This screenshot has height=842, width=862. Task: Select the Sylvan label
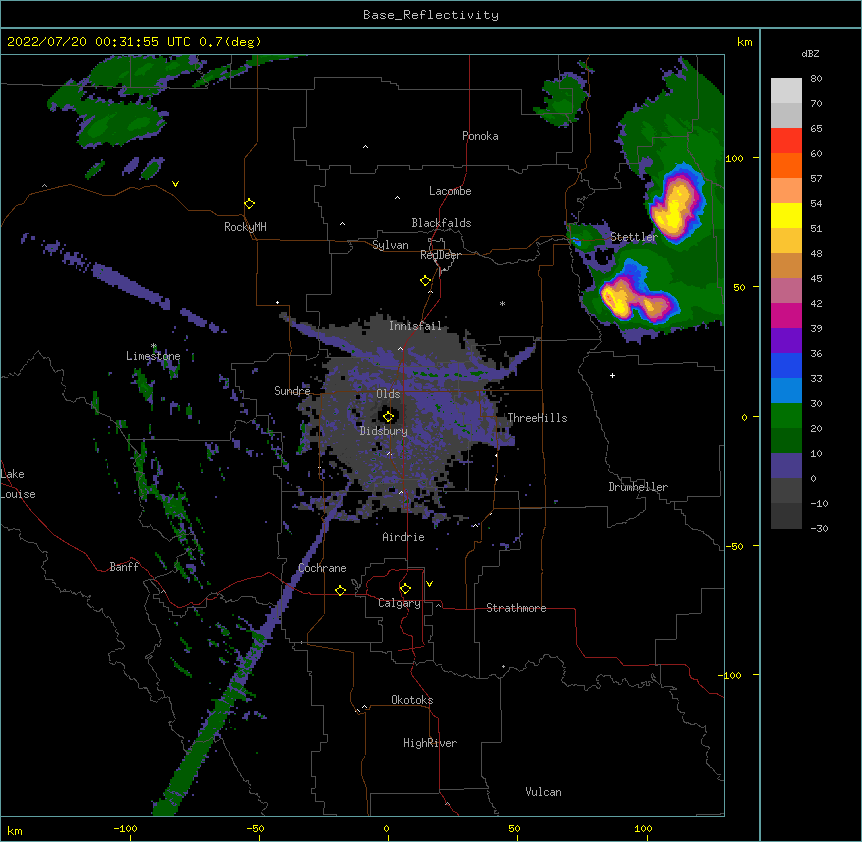point(390,245)
